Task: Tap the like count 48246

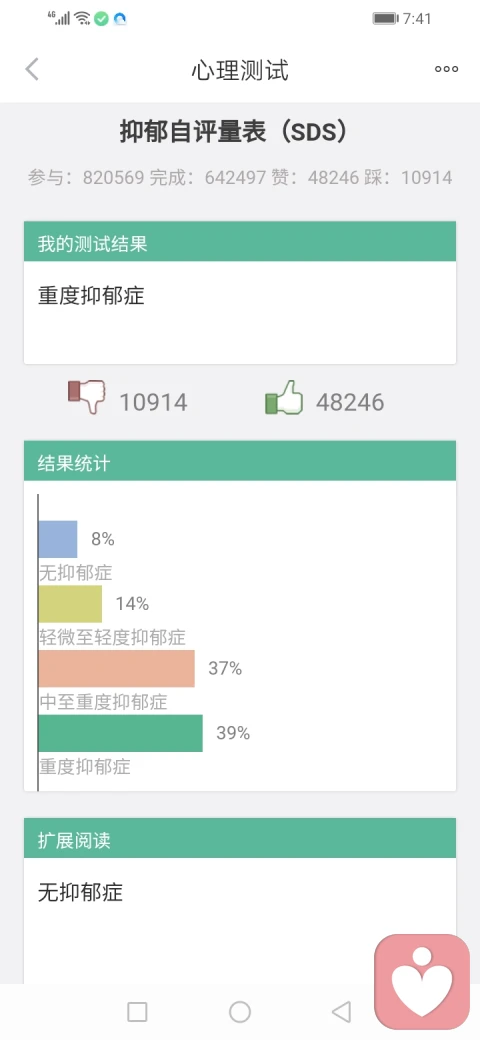Action: [350, 403]
